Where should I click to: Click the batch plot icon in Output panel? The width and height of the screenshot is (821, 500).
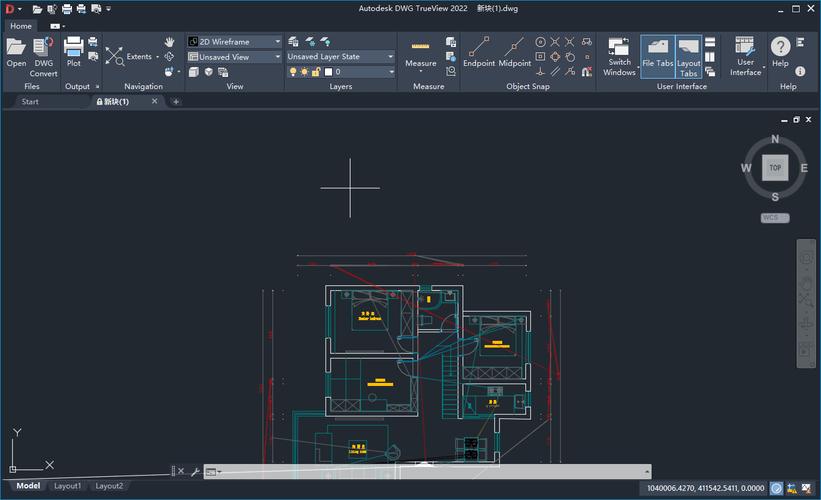(93, 42)
